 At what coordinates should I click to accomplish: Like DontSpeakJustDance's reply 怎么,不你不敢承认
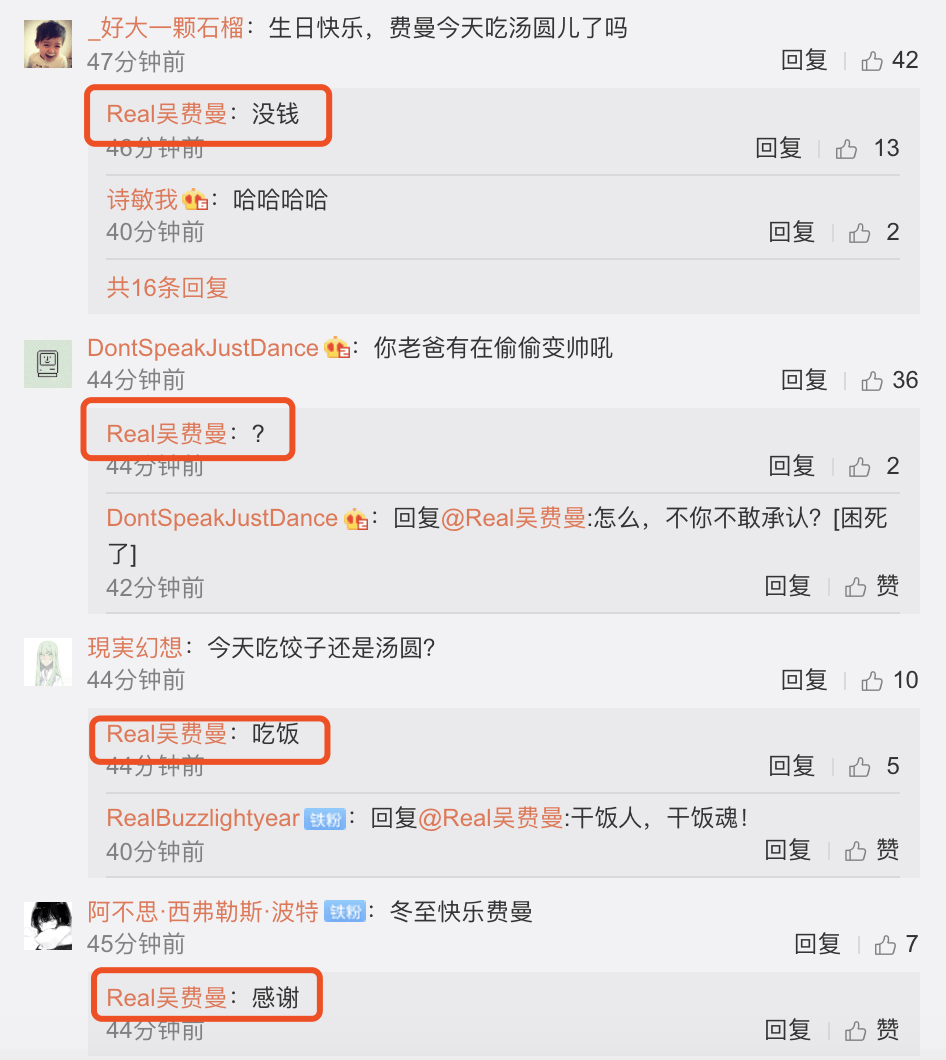pyautogui.click(x=872, y=586)
